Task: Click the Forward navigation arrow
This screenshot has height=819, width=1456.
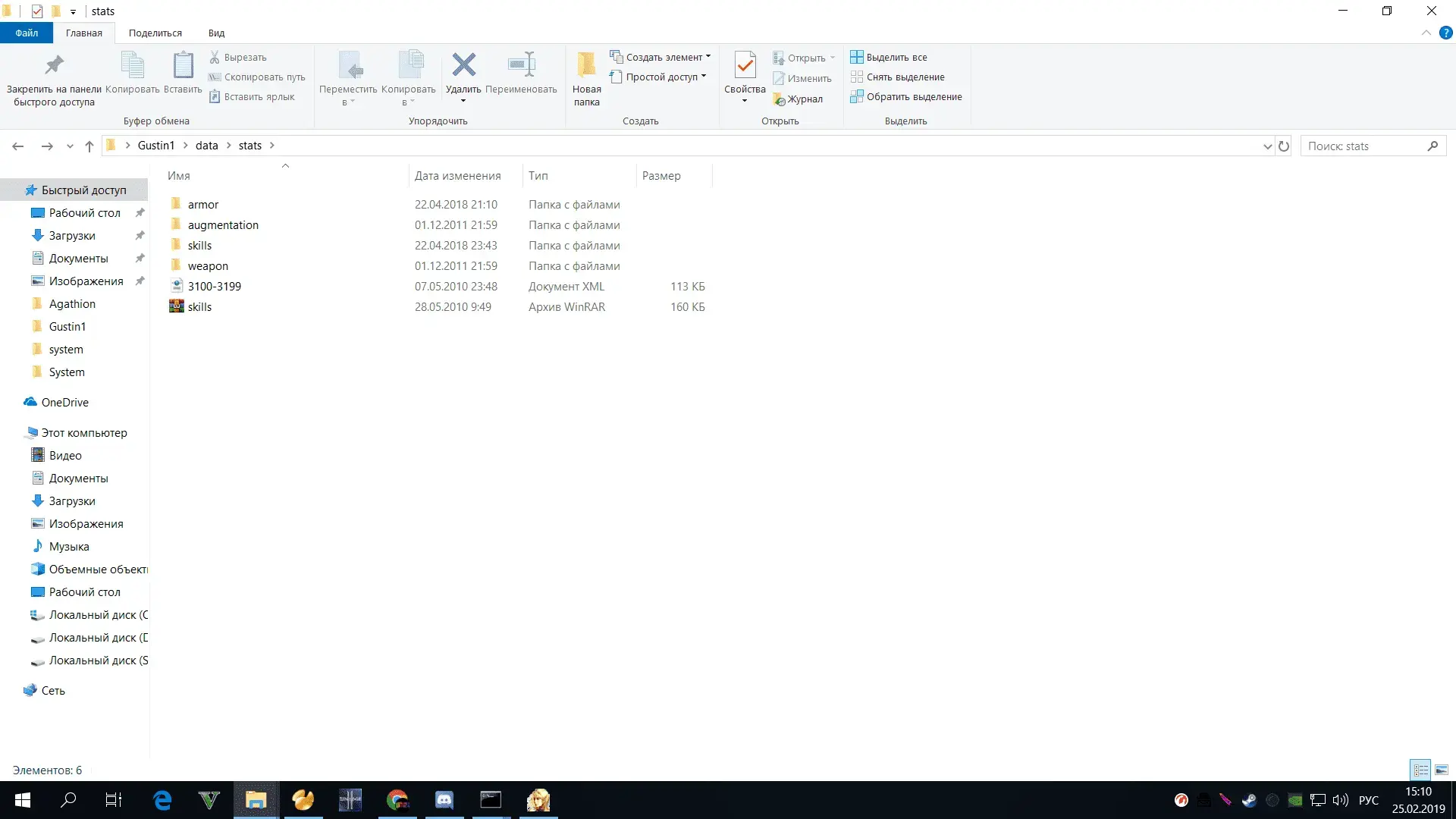Action: (x=47, y=146)
